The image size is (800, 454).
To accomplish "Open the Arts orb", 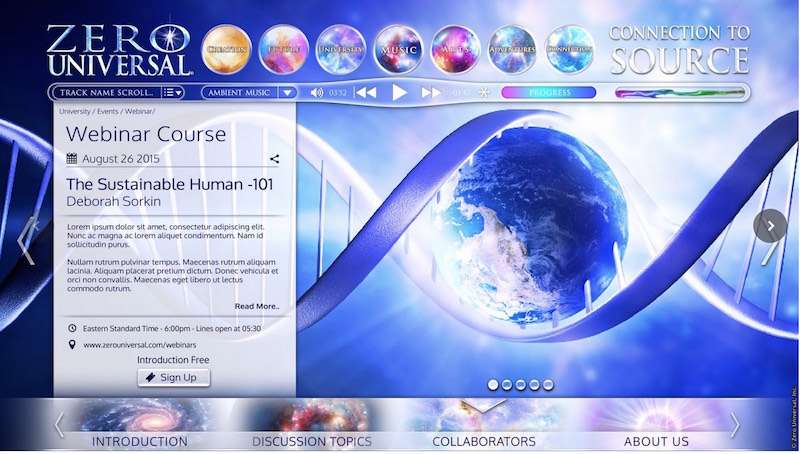I will [x=455, y=49].
